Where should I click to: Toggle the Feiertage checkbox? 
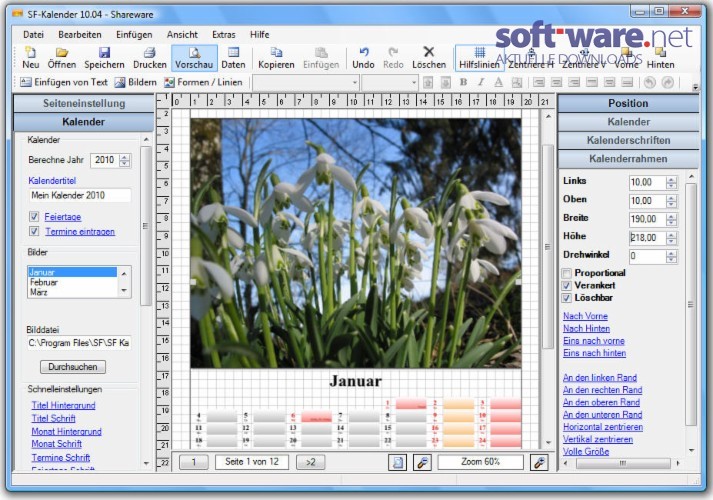point(34,217)
